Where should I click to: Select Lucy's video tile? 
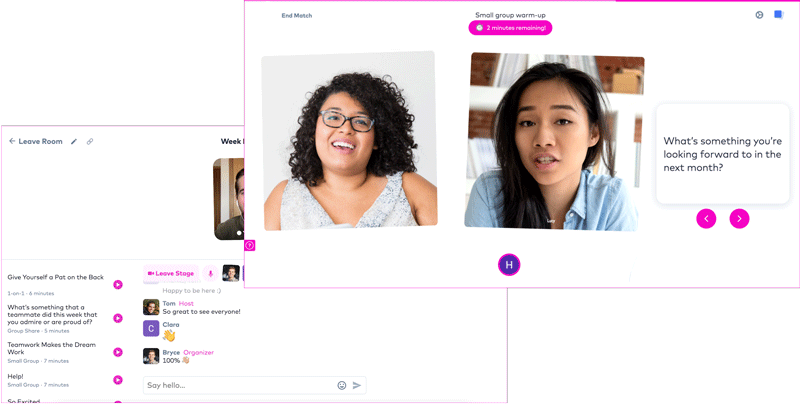pos(554,141)
